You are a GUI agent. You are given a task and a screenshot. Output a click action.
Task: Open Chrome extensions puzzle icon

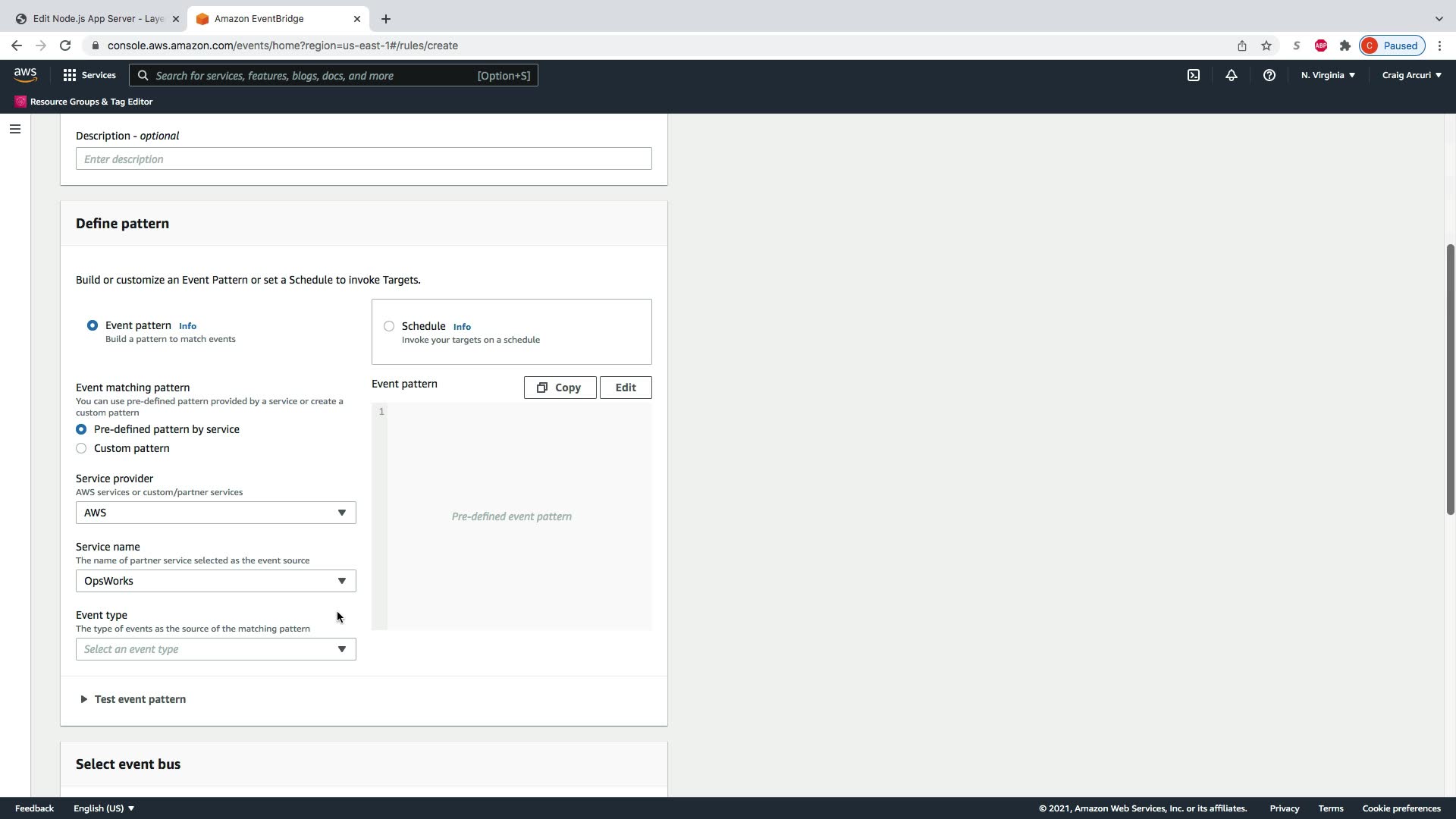coord(1345,45)
